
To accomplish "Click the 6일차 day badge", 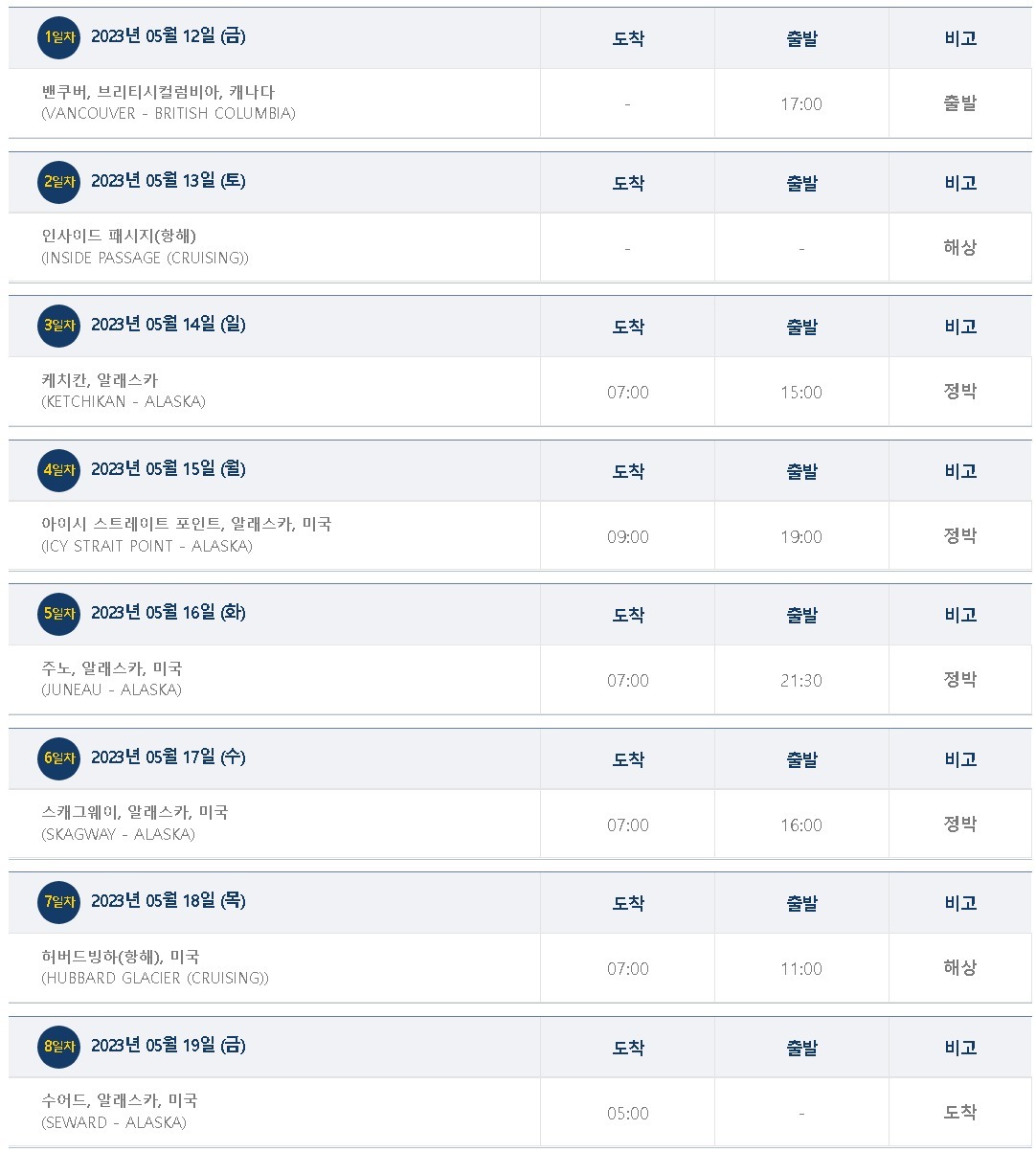I will click(x=58, y=758).
